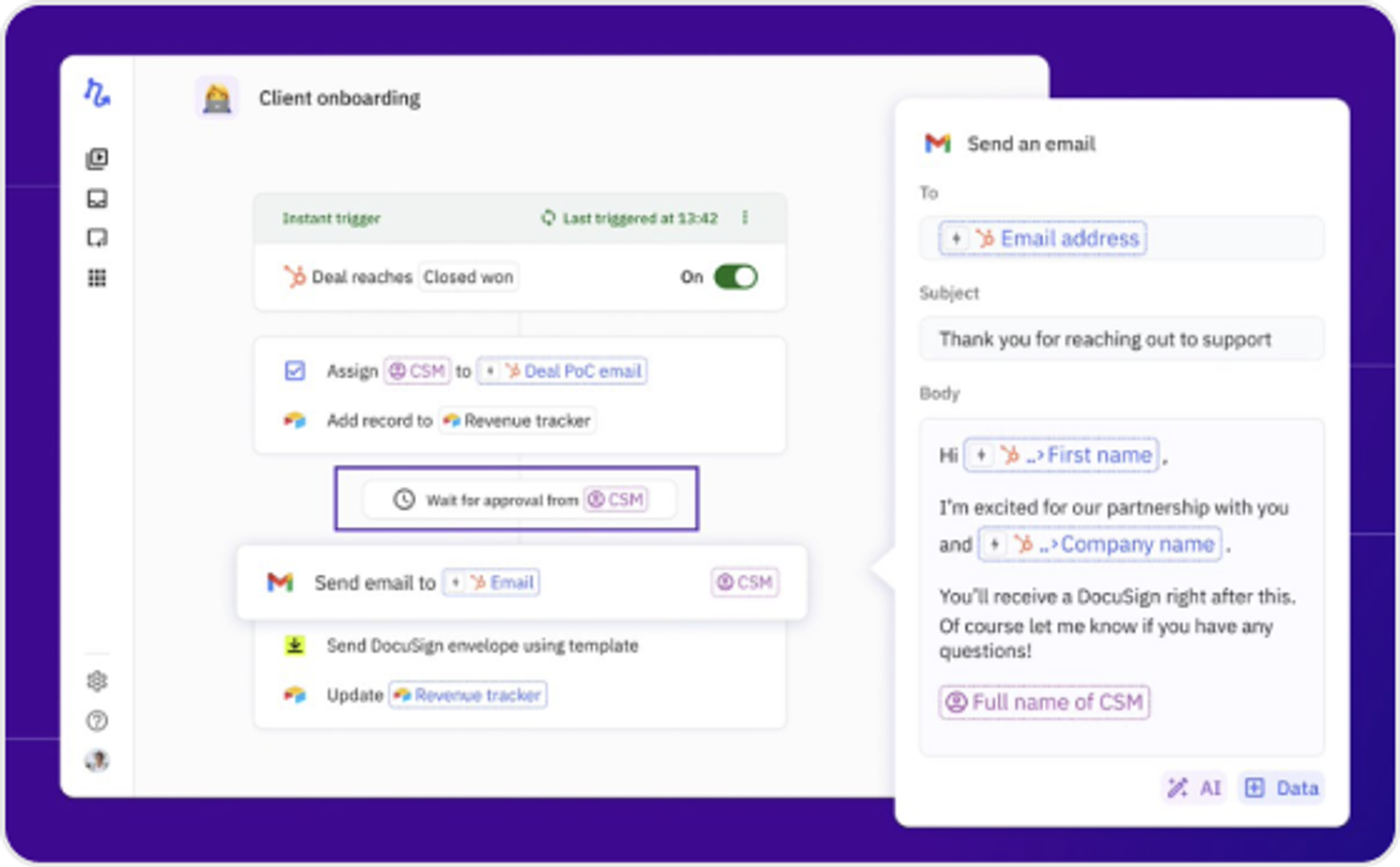Click the checkbox icon beside Assign
The width and height of the screenshot is (1400, 867).
coord(295,371)
